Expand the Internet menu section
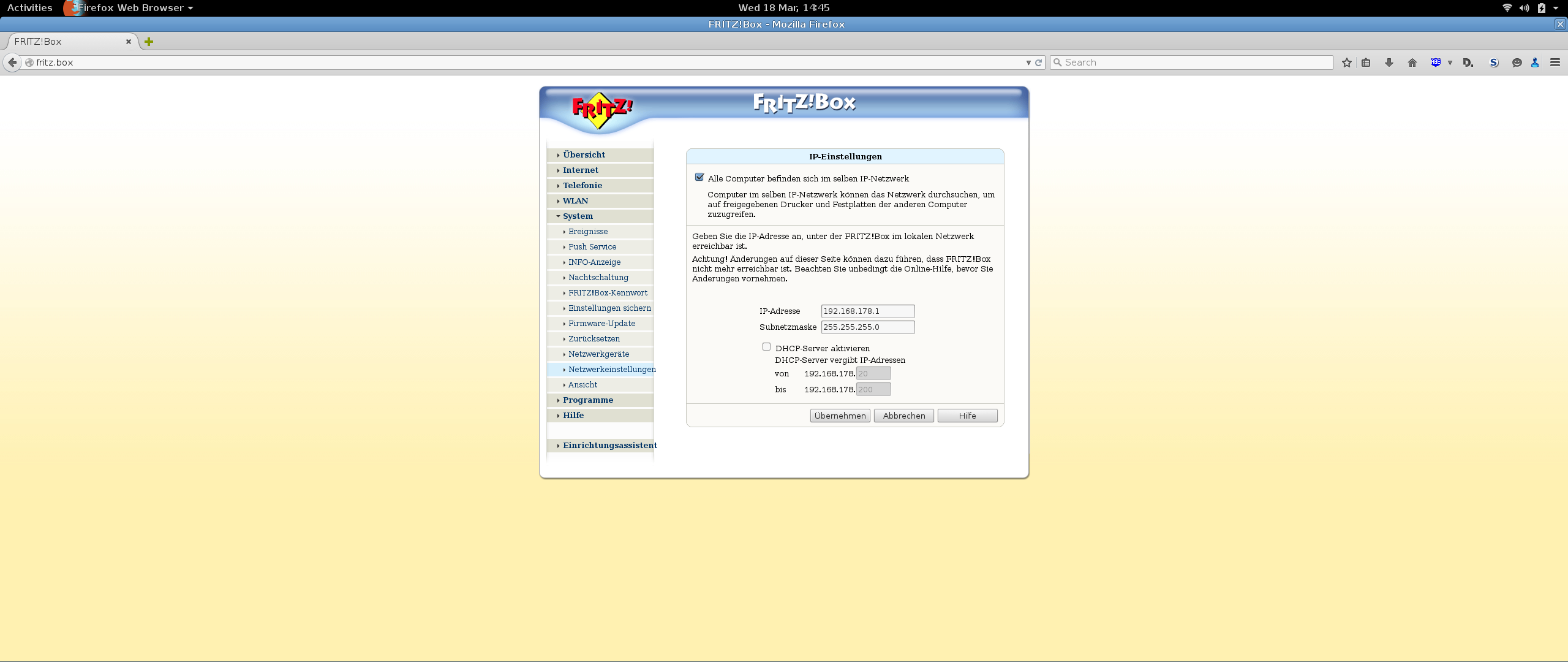The height and width of the screenshot is (662, 1568). point(580,170)
